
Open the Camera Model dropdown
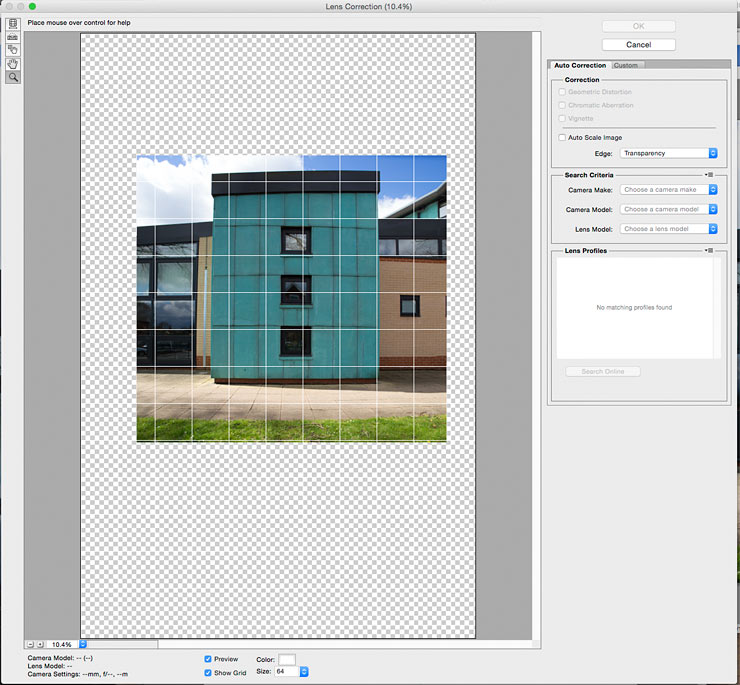coord(668,209)
